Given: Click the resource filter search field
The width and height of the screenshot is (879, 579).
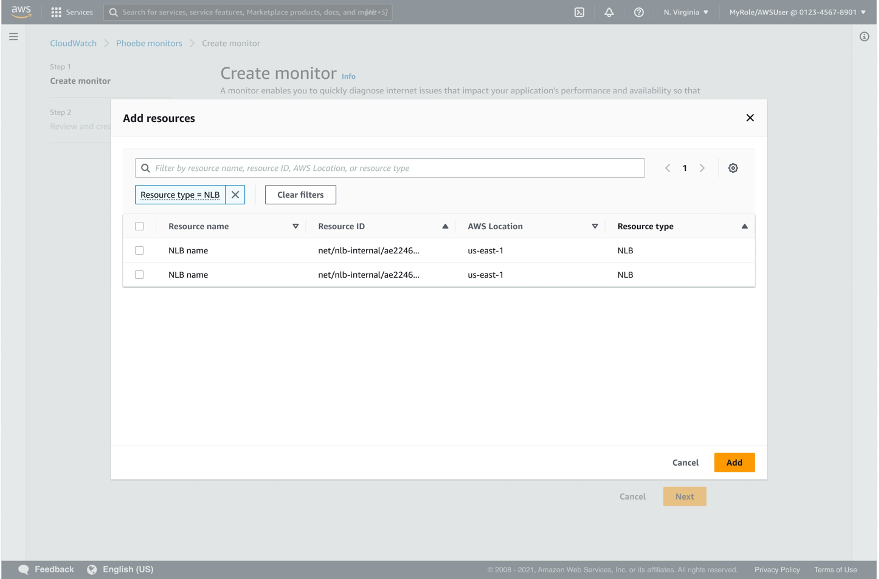Looking at the screenshot, I should tap(390, 167).
